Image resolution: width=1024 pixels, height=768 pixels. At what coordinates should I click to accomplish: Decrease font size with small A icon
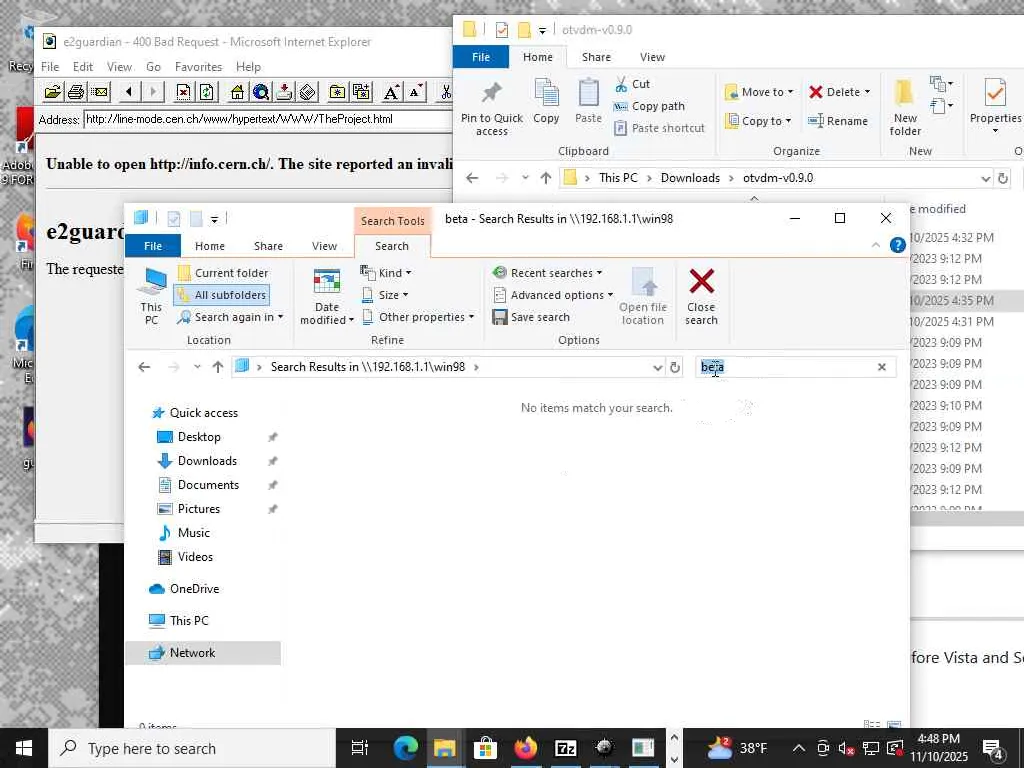415,92
